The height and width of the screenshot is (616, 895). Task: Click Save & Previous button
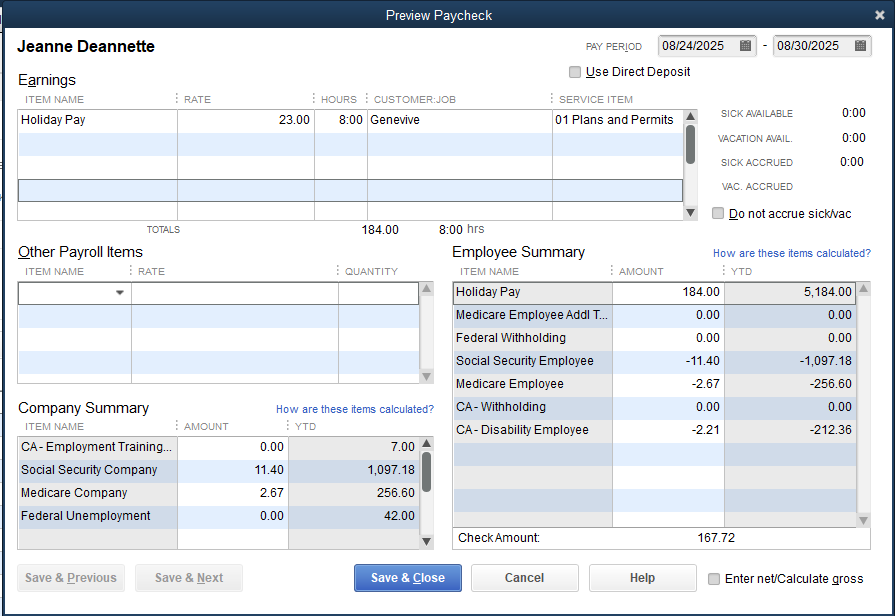[x=71, y=578]
